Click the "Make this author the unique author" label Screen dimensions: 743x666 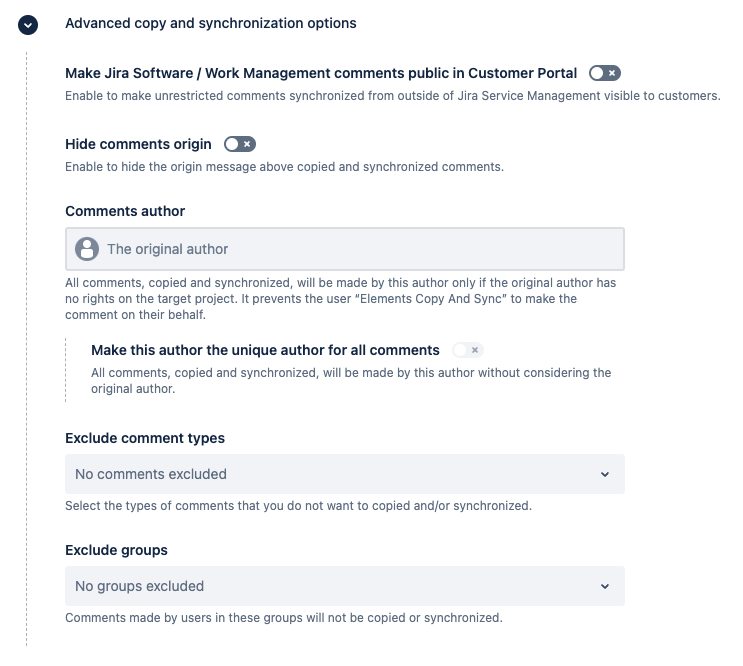point(265,350)
